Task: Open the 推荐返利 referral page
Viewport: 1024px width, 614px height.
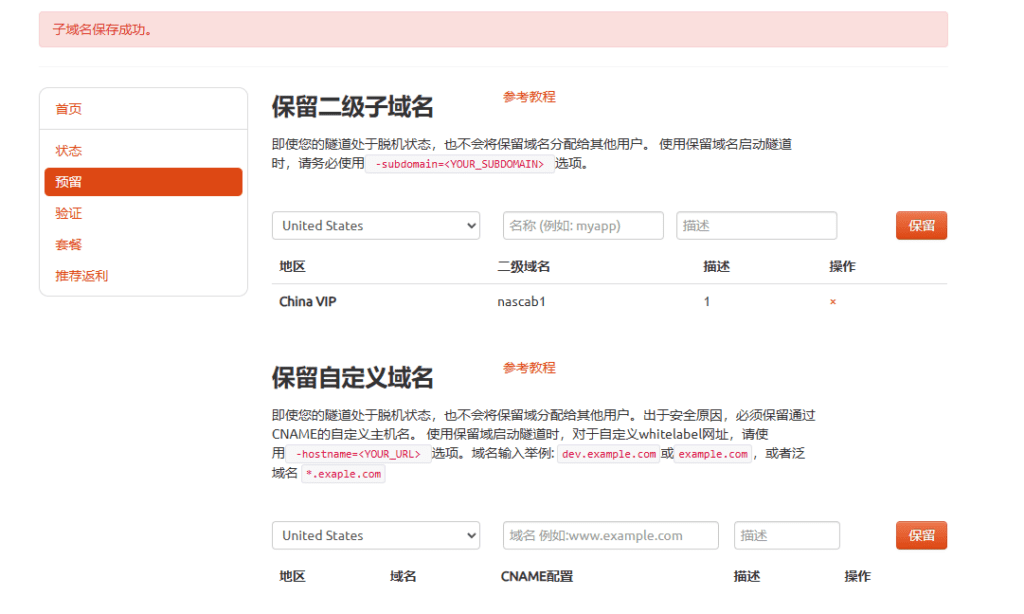Action: 82,275
